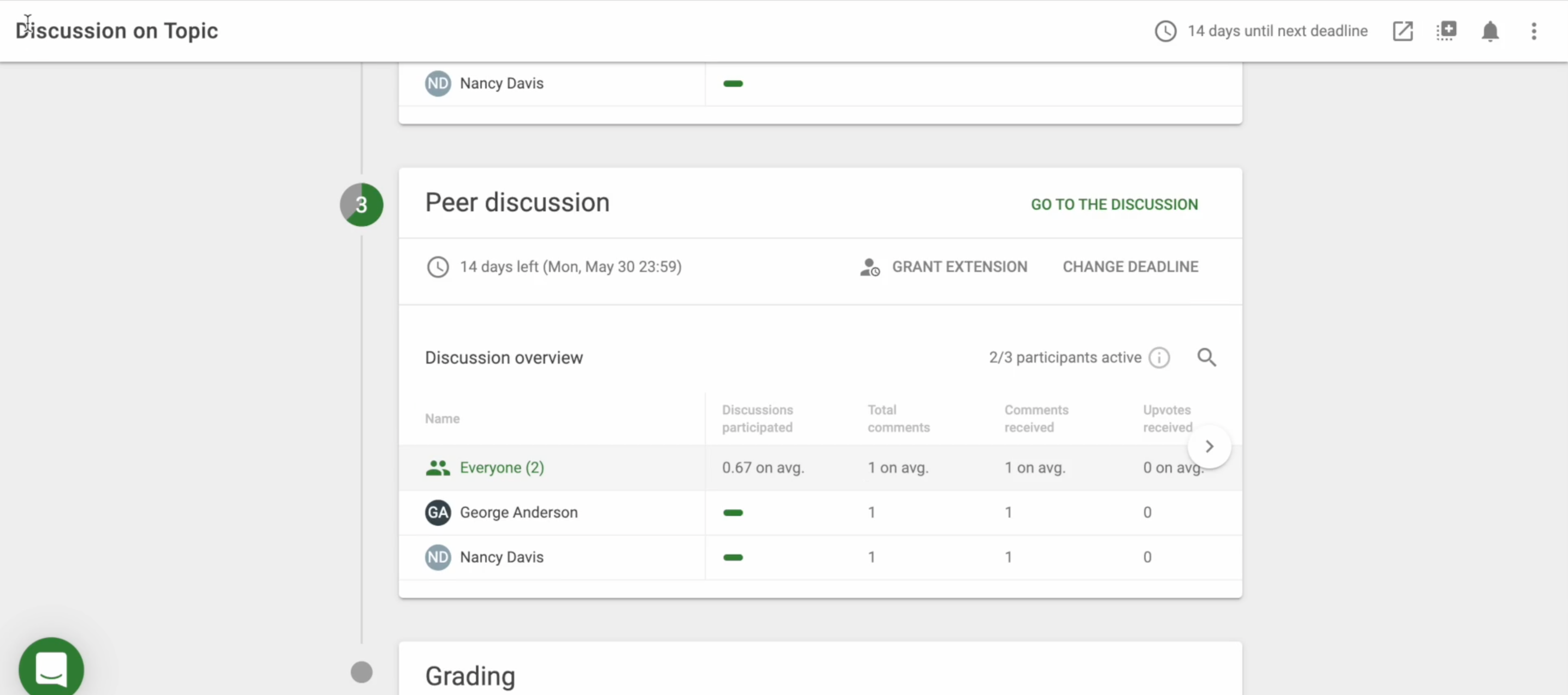Open Nancy Davis in discussion overview
The height and width of the screenshot is (695, 1568).
[502, 557]
